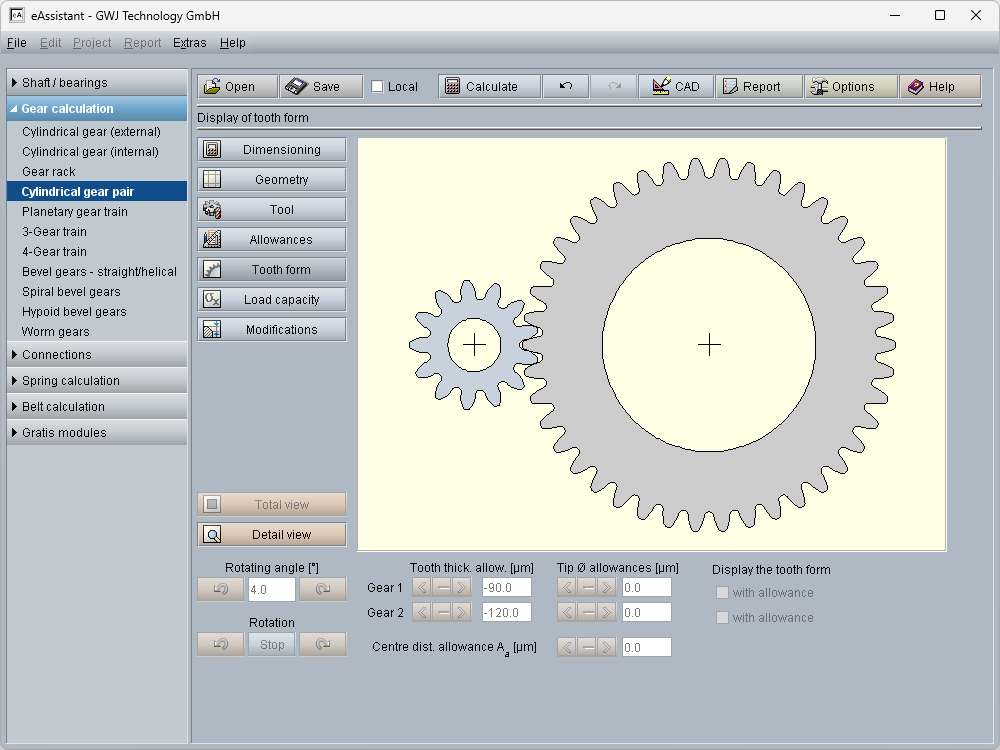Expand the Connections section
The image size is (1000, 750).
97,355
